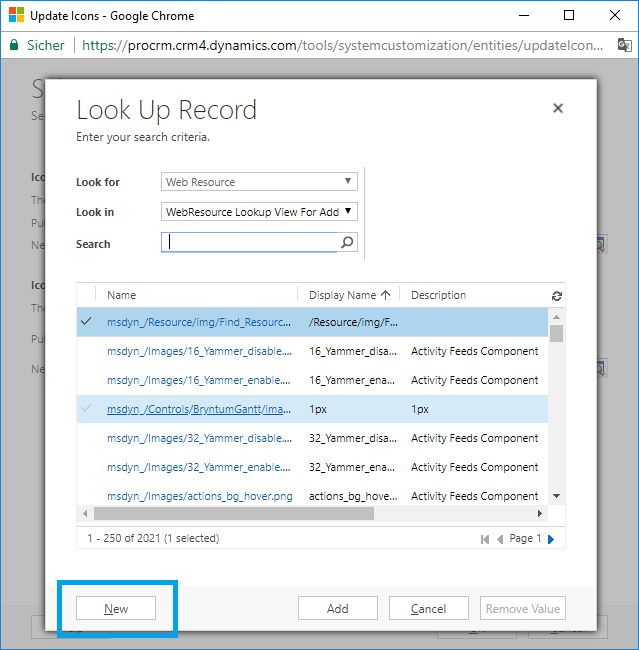
Task: Expand the Look in view dropdown
Action: (x=259, y=212)
